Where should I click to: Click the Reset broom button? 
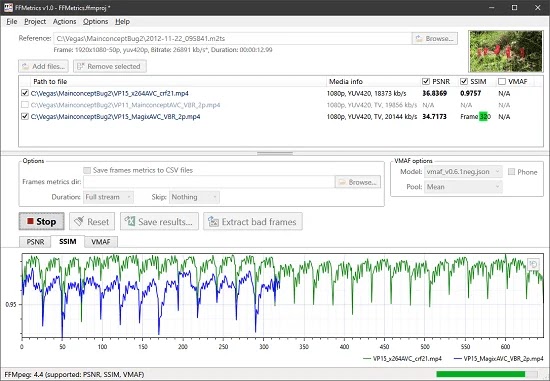pyautogui.click(x=79, y=221)
